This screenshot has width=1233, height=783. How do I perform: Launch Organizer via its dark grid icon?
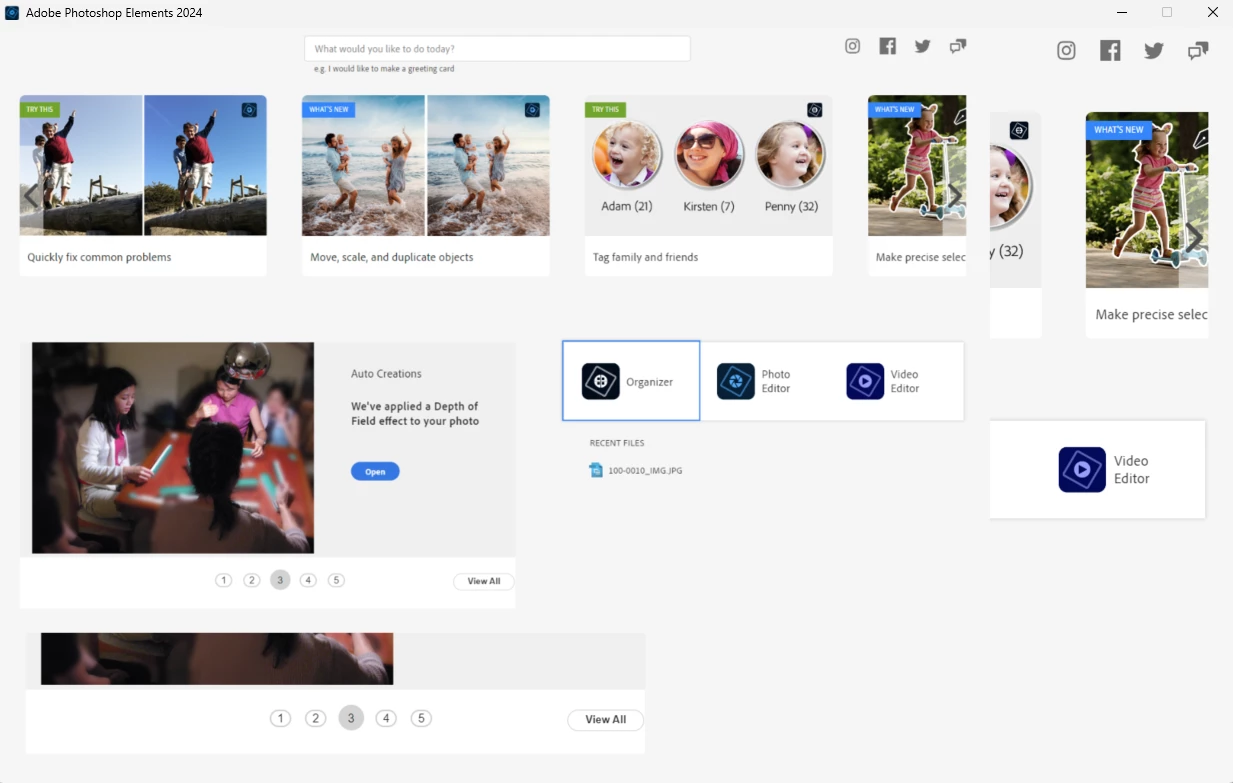coord(601,381)
